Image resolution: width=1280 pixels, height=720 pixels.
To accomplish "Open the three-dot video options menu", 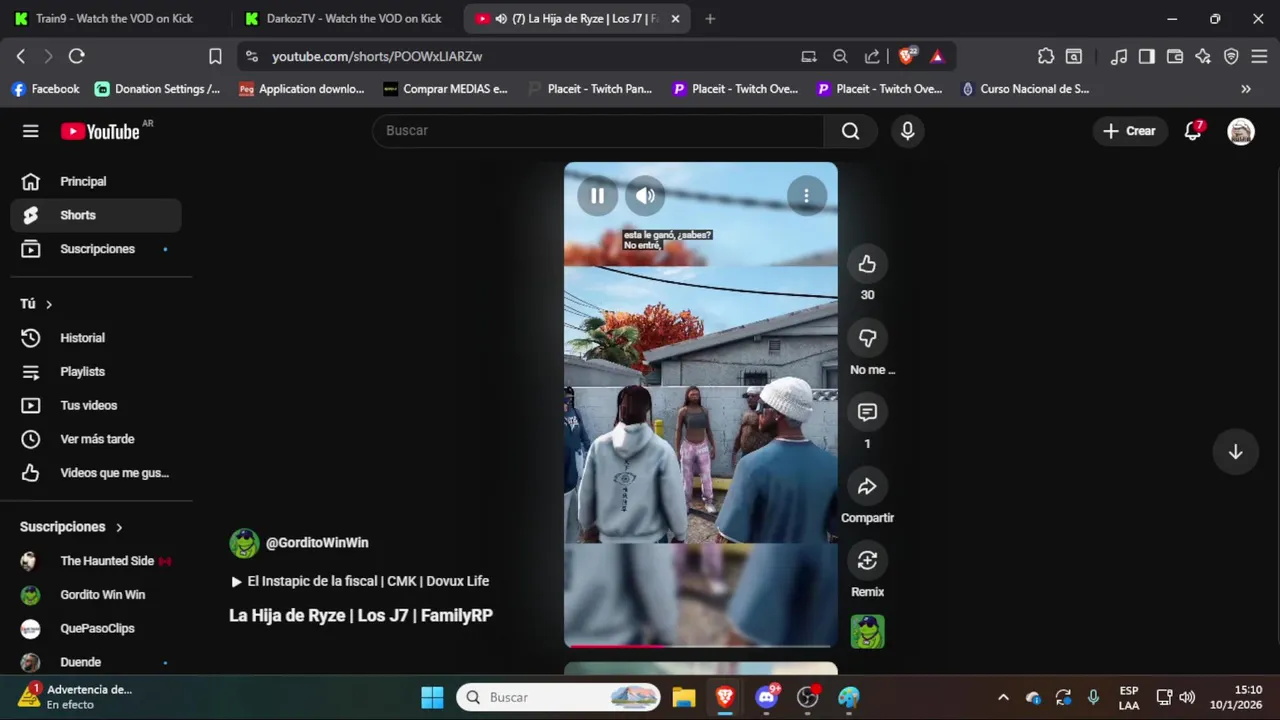I will point(806,196).
